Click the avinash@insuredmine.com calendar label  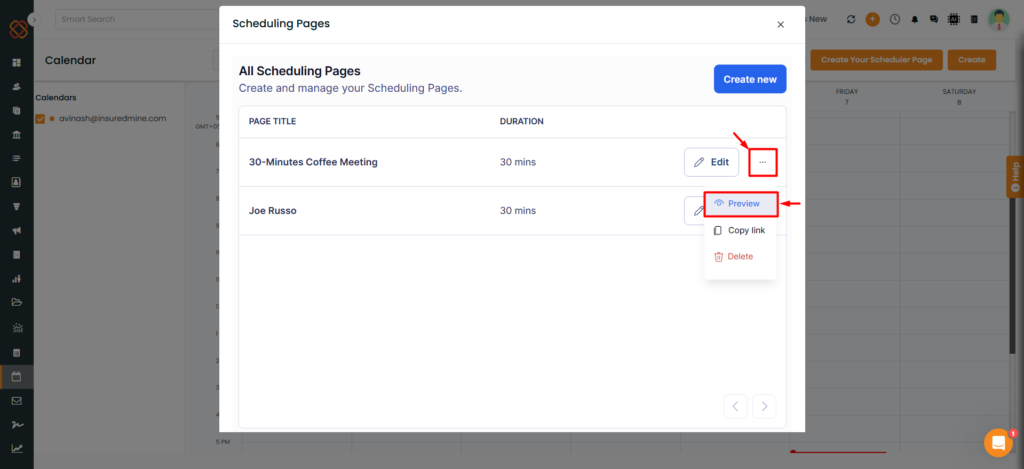pos(112,119)
